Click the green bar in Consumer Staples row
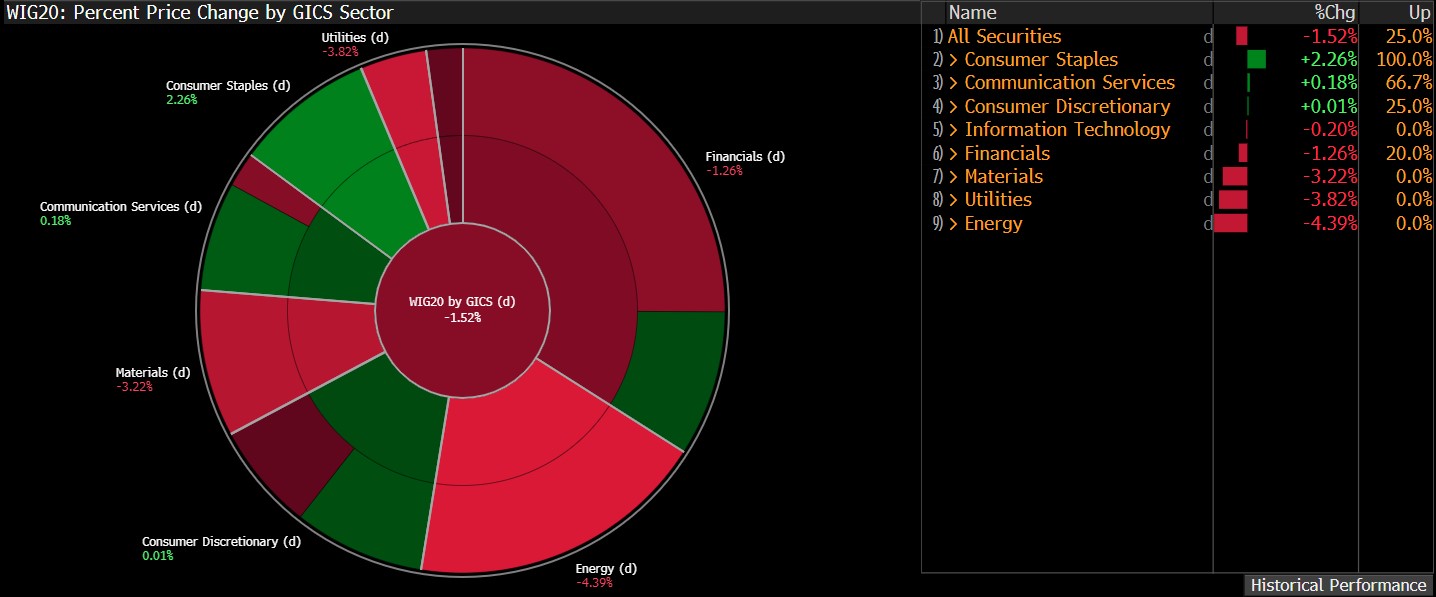Image resolution: width=1436 pixels, height=597 pixels. click(x=1257, y=60)
